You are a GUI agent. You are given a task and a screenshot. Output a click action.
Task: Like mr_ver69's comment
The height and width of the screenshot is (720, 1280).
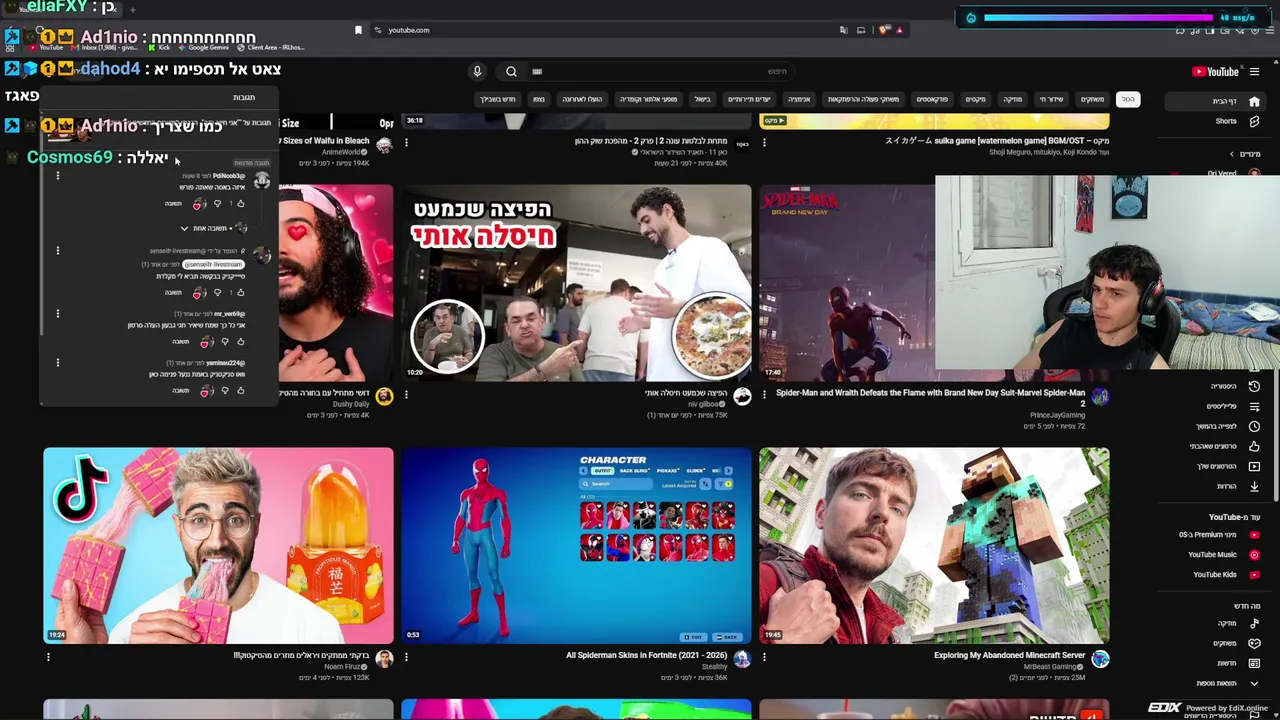[x=240, y=342]
